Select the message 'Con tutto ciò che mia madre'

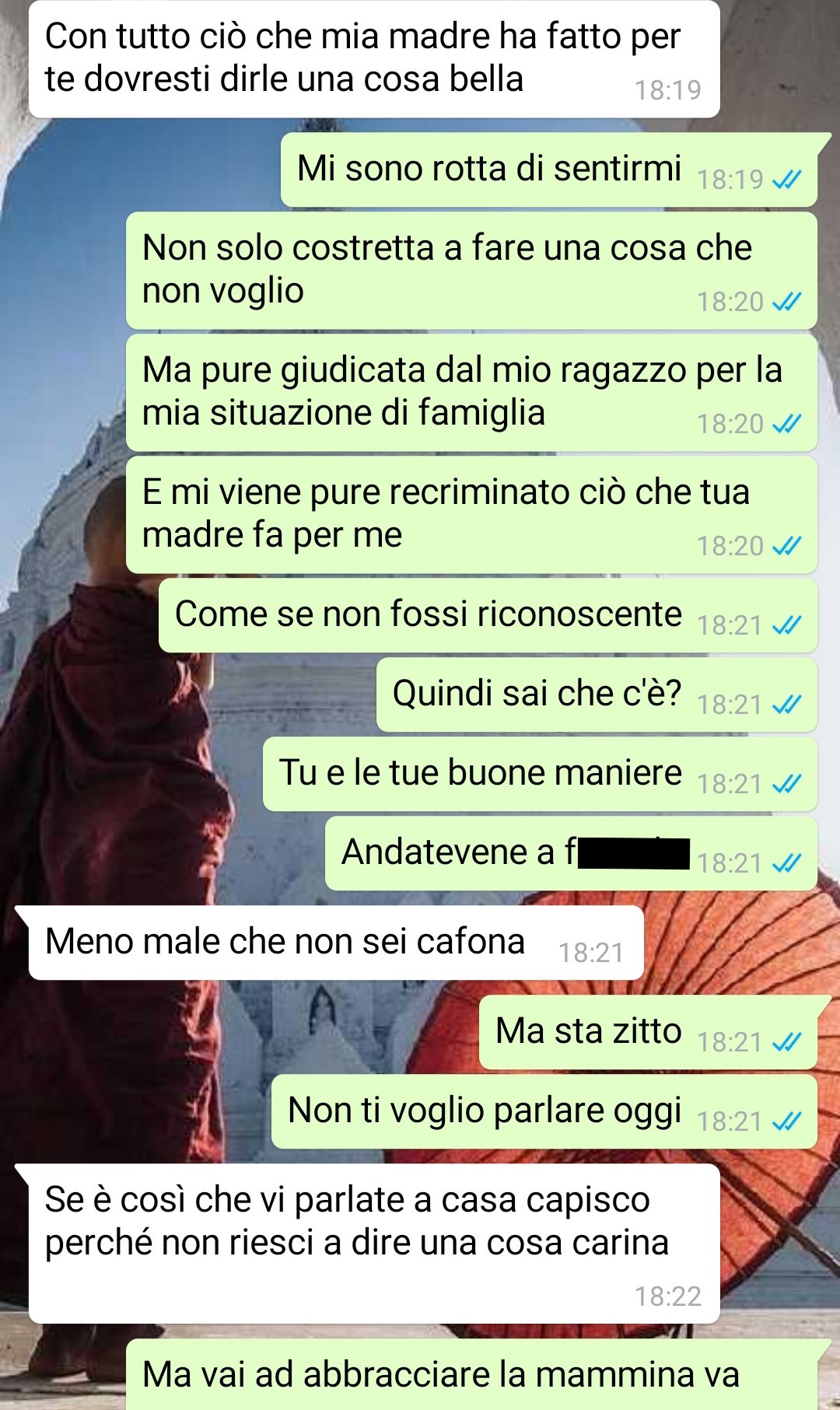[x=374, y=59]
